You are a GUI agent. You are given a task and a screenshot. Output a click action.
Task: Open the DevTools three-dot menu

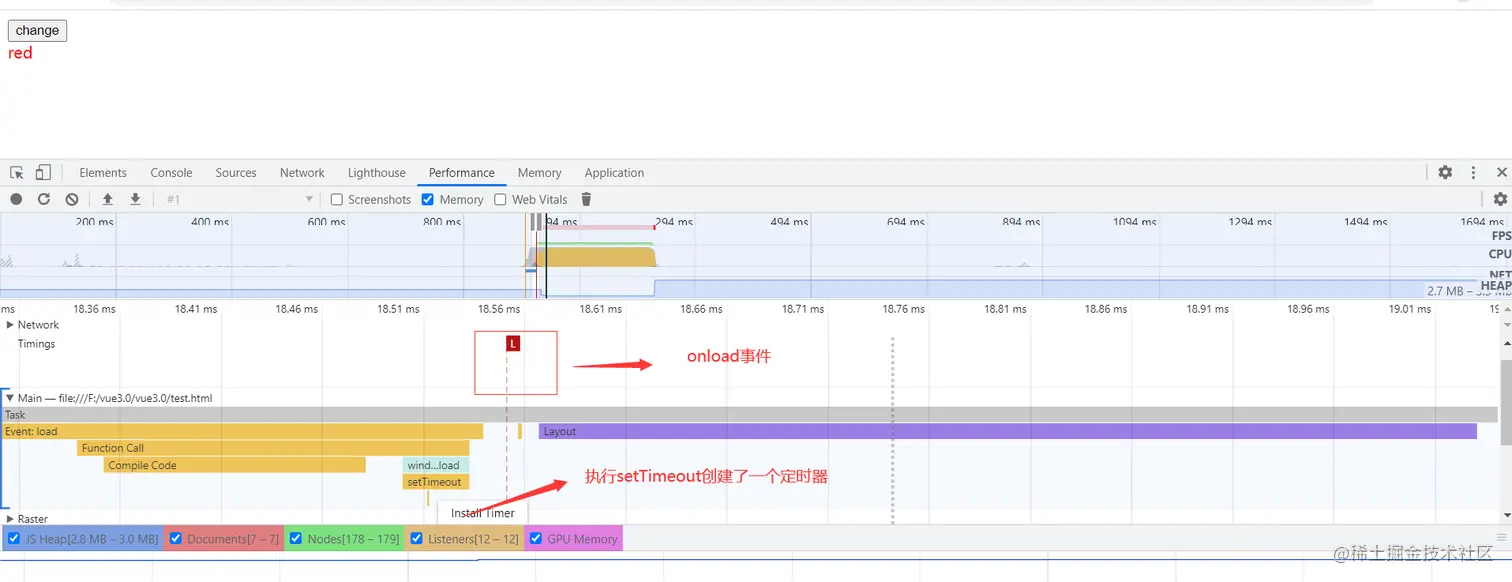tap(1473, 172)
